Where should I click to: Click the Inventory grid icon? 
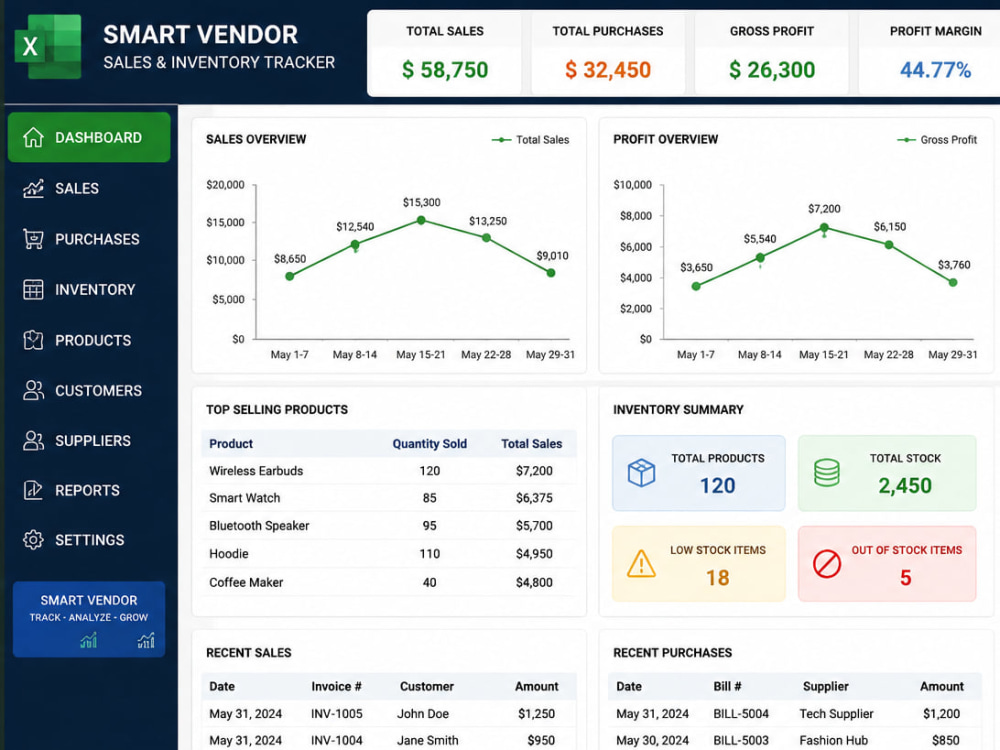33,290
